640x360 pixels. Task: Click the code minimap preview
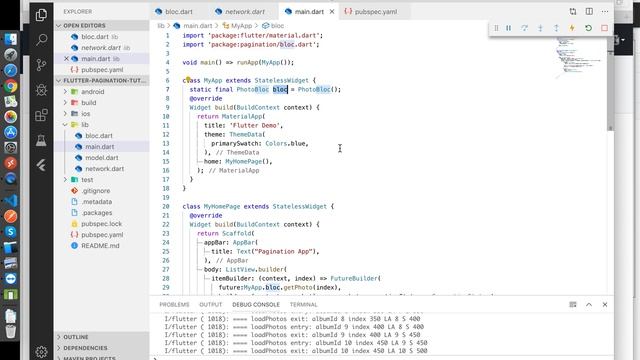point(580,57)
